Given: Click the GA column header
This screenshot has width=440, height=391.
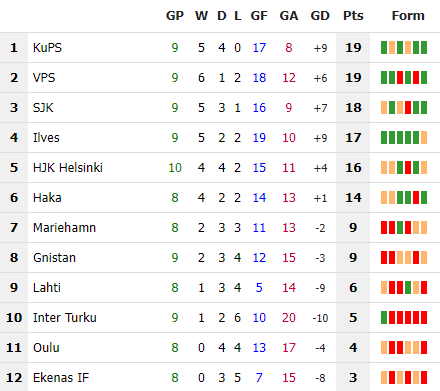Looking at the screenshot, I should pyautogui.click(x=289, y=16).
